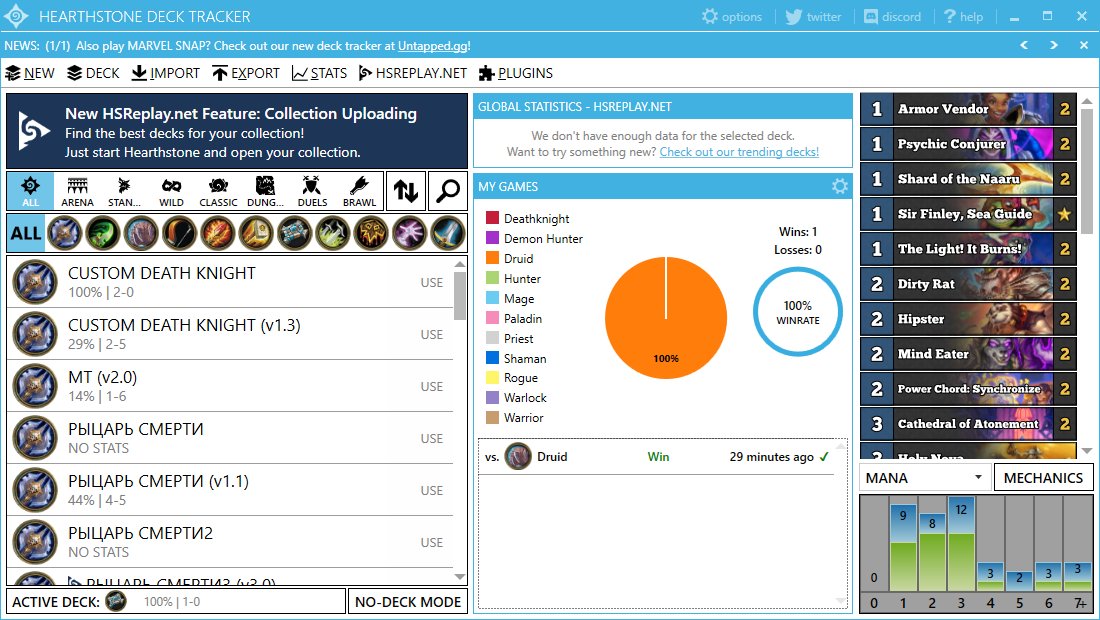Open the trending decks link
The image size is (1100, 620).
(x=739, y=151)
